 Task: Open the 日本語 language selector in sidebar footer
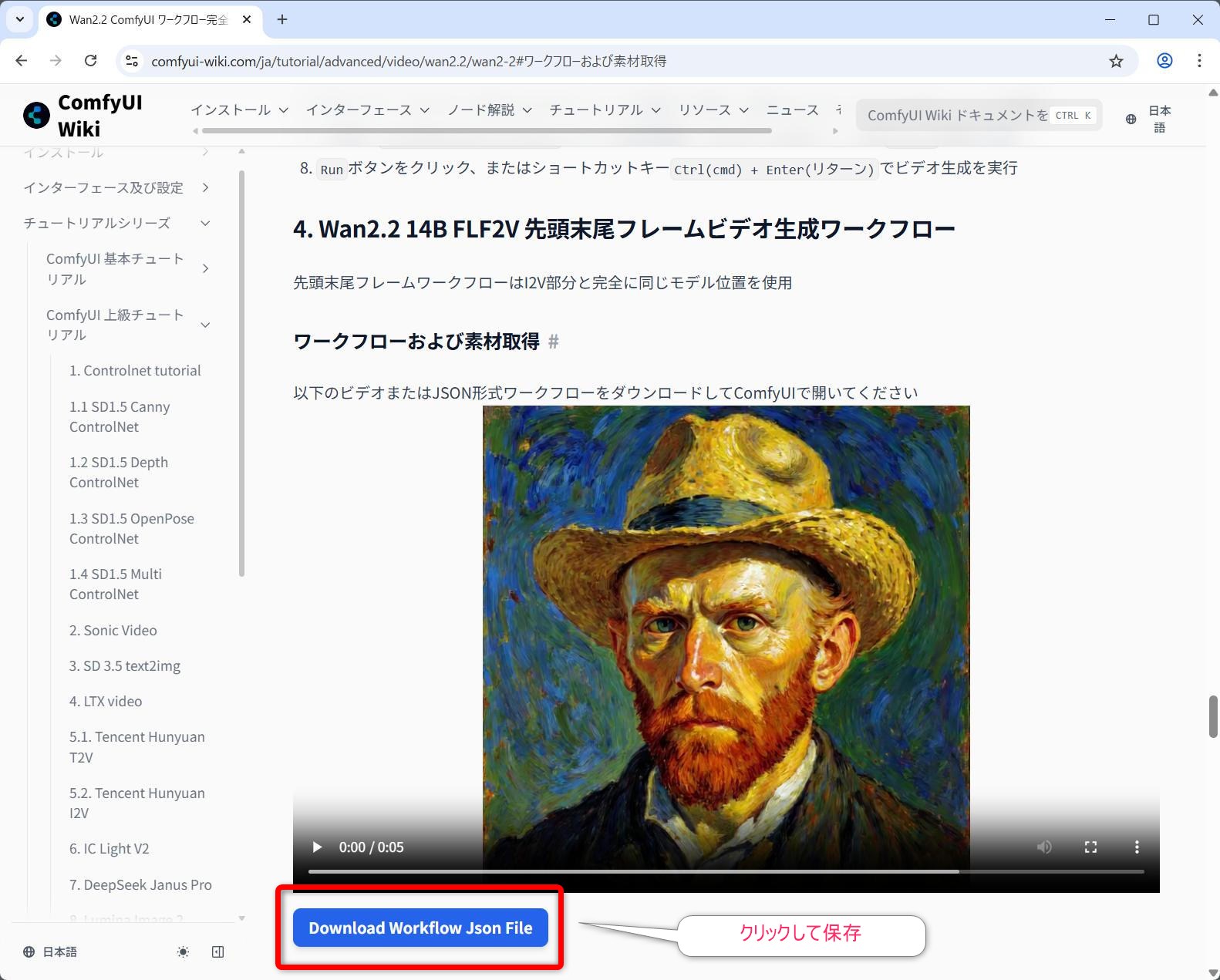coord(50,952)
